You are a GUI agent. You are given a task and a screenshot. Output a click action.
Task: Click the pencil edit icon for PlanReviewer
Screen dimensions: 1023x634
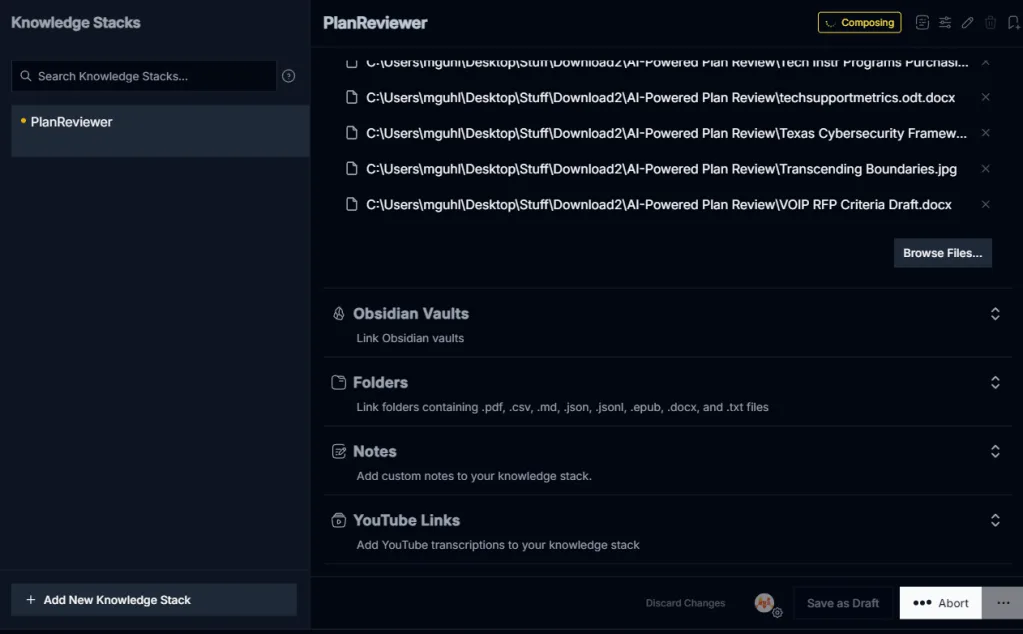click(x=968, y=23)
